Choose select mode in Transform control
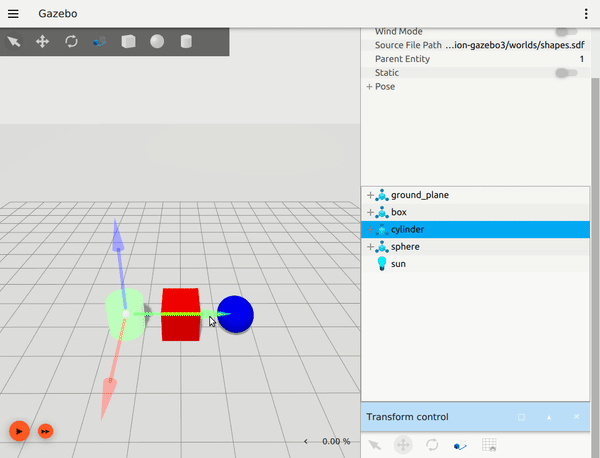 (x=375, y=445)
